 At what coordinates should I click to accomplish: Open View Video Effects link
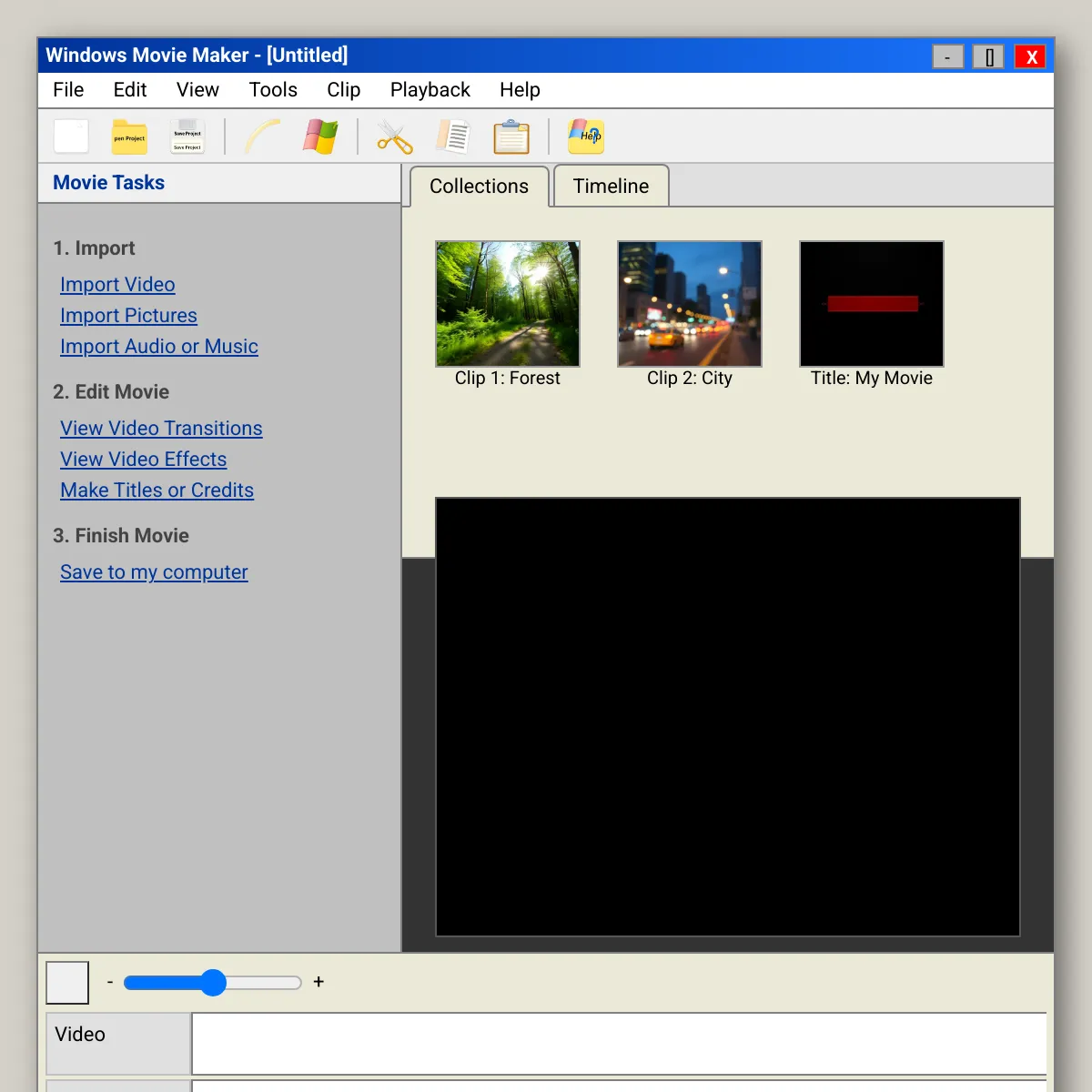click(143, 460)
